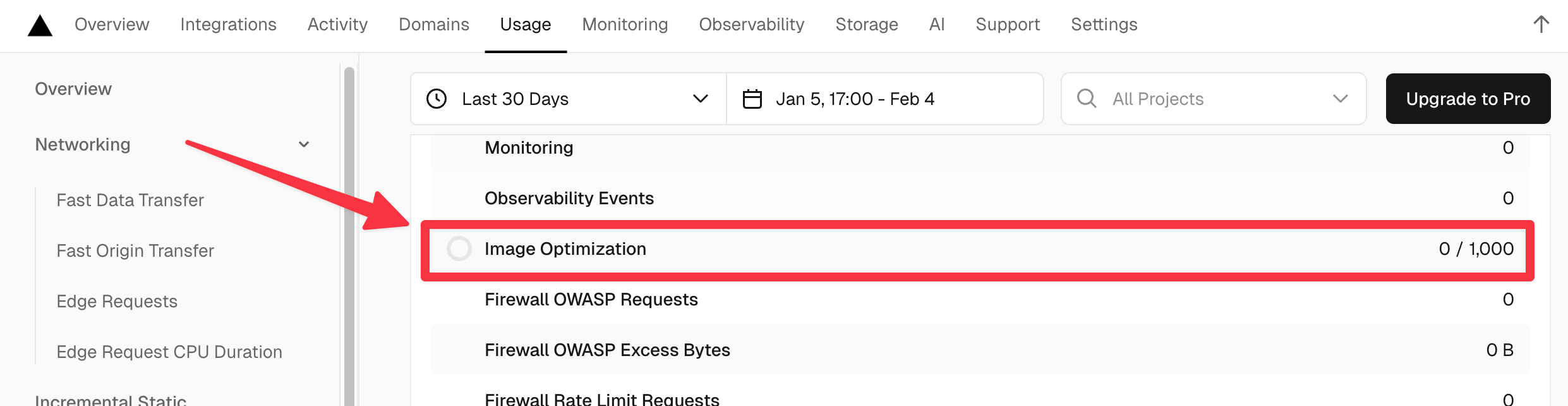Click the Image Optimization usage circle
1568x406 pixels.
coord(459,249)
